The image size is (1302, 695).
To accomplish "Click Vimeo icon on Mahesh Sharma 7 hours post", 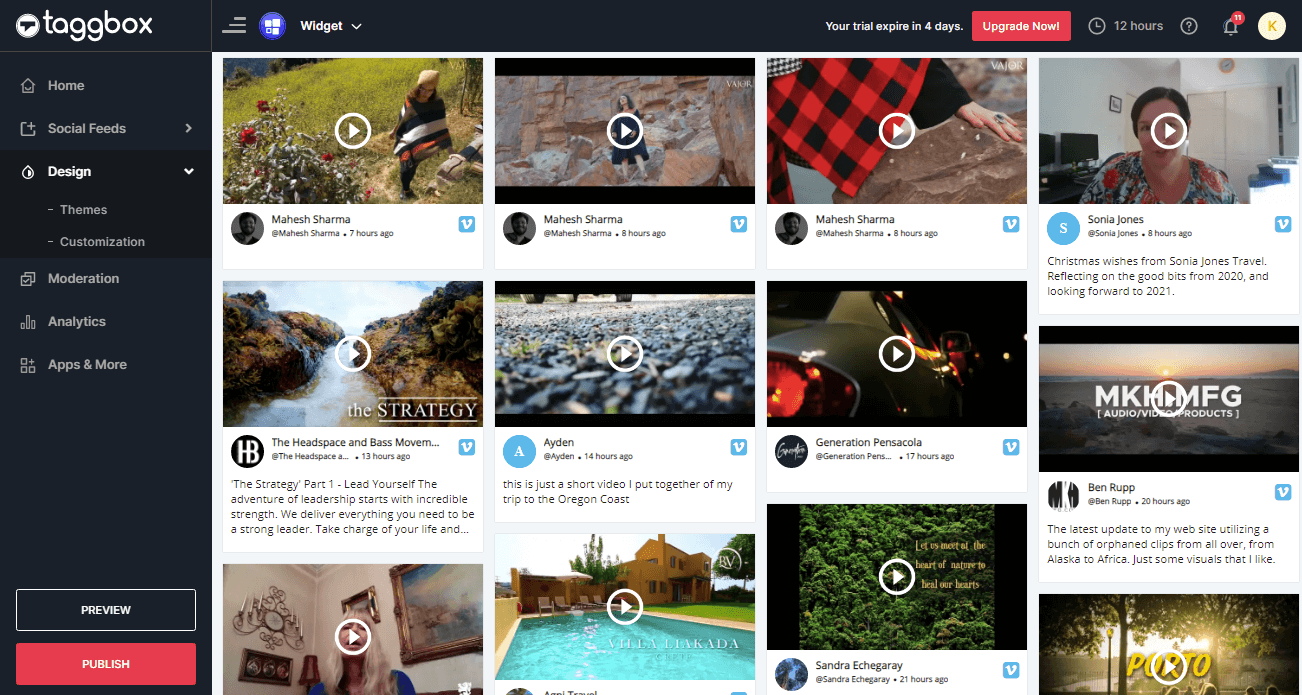I will tap(466, 224).
